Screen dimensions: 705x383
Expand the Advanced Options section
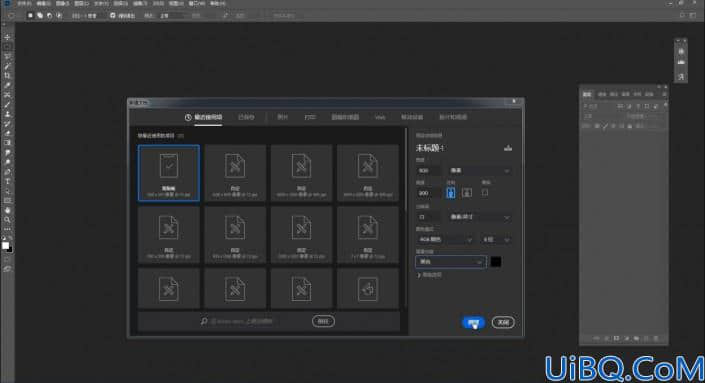point(429,275)
